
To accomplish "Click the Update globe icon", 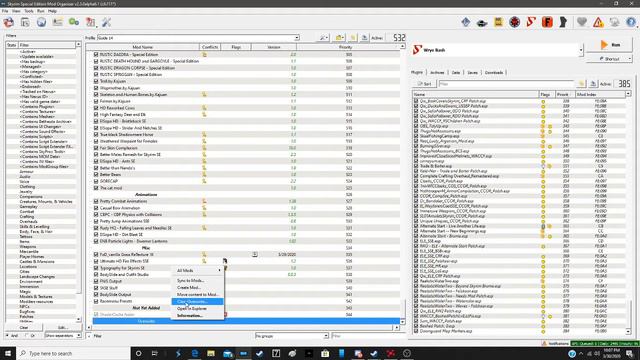I will [x=614, y=22].
